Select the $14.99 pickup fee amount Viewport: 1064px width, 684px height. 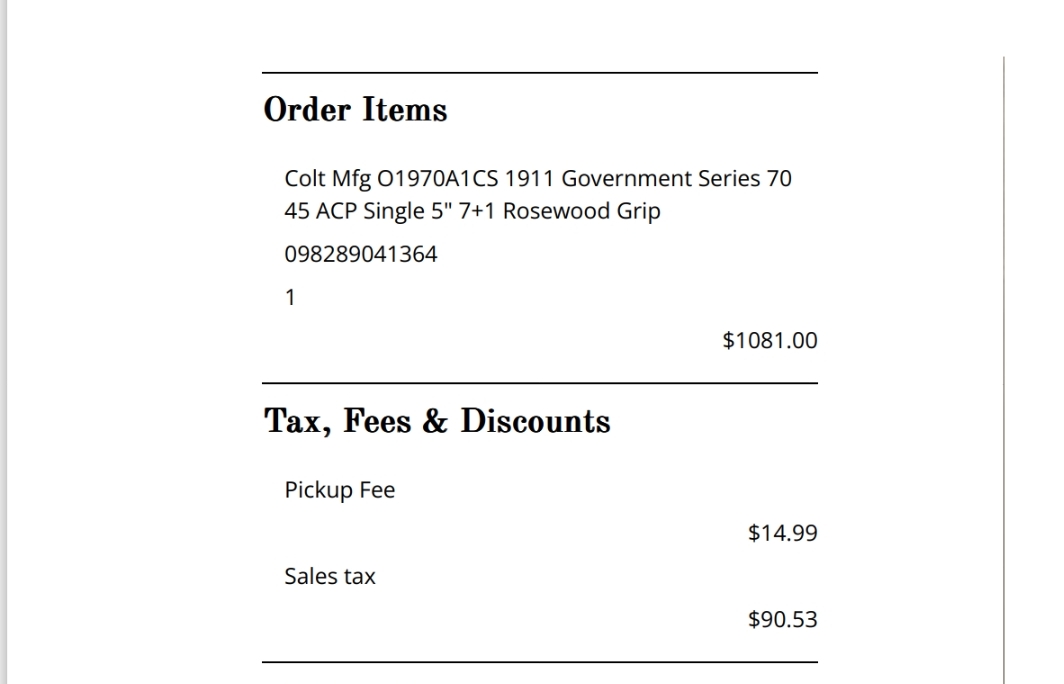783,533
